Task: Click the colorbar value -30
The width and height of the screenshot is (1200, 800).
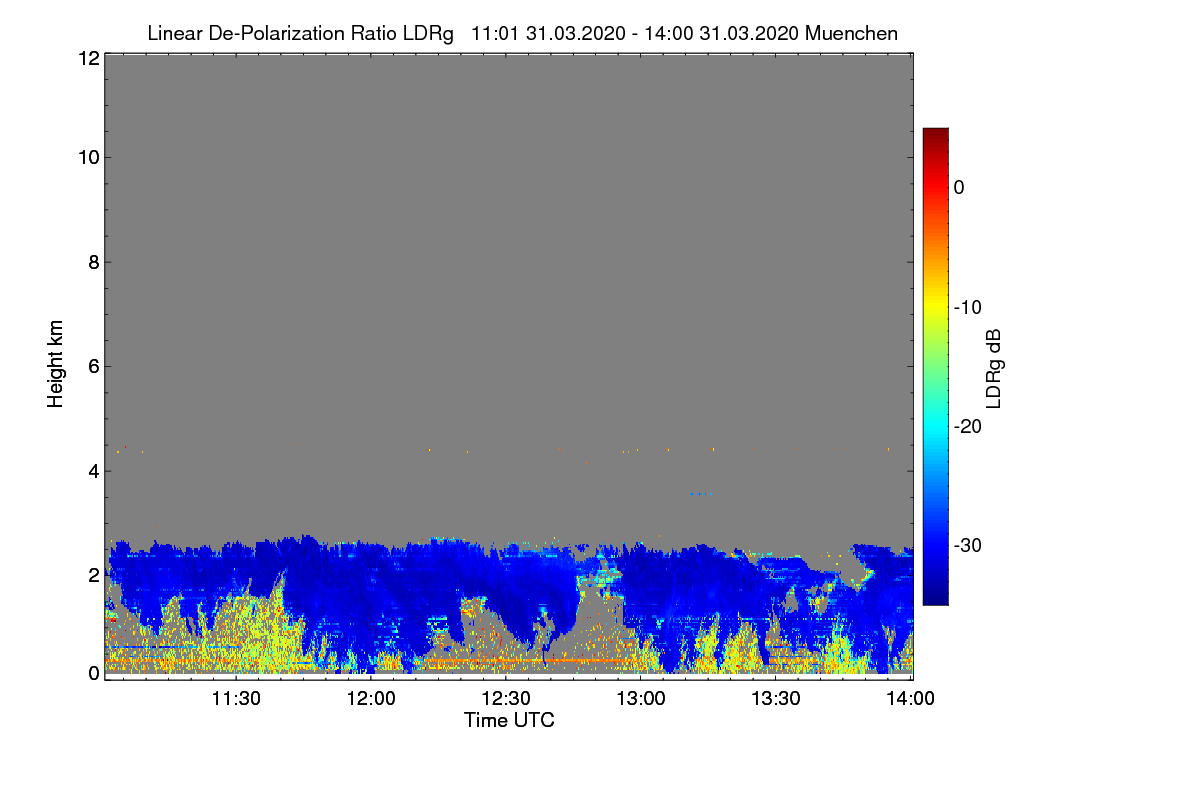Action: (966, 545)
